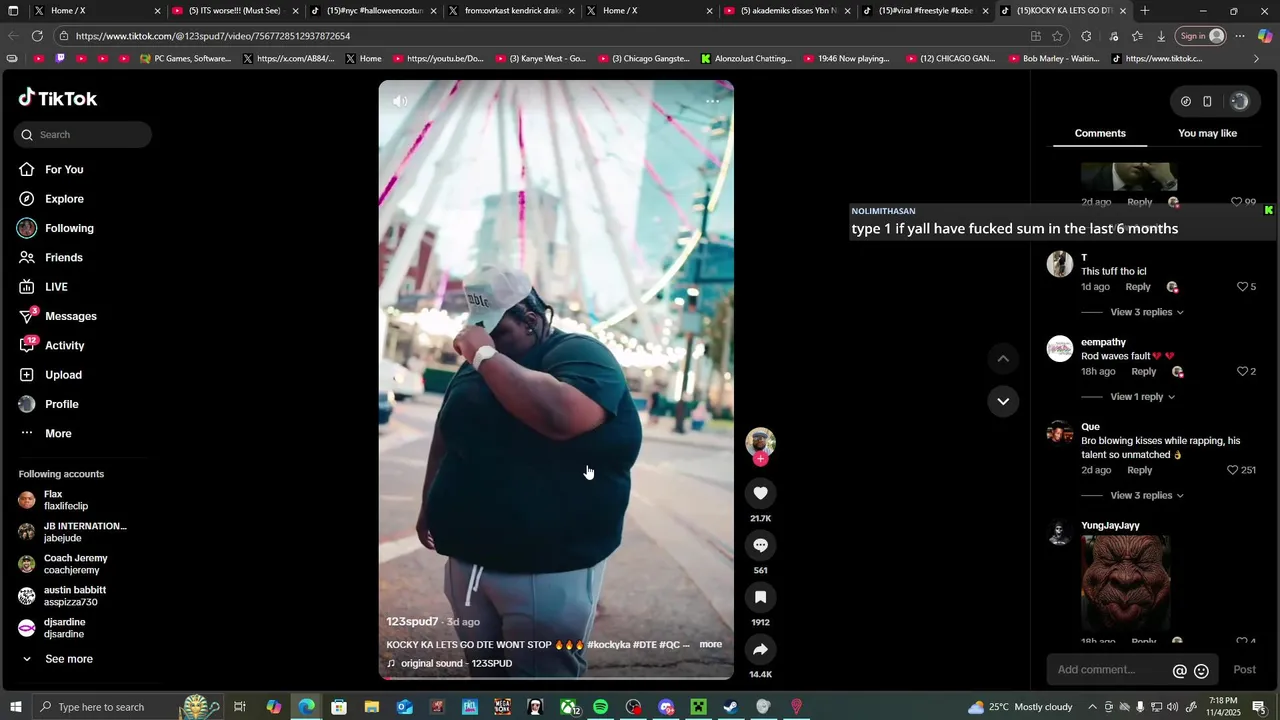The image size is (1280, 720).
Task: Open Steam from the taskbar
Action: [731, 707]
